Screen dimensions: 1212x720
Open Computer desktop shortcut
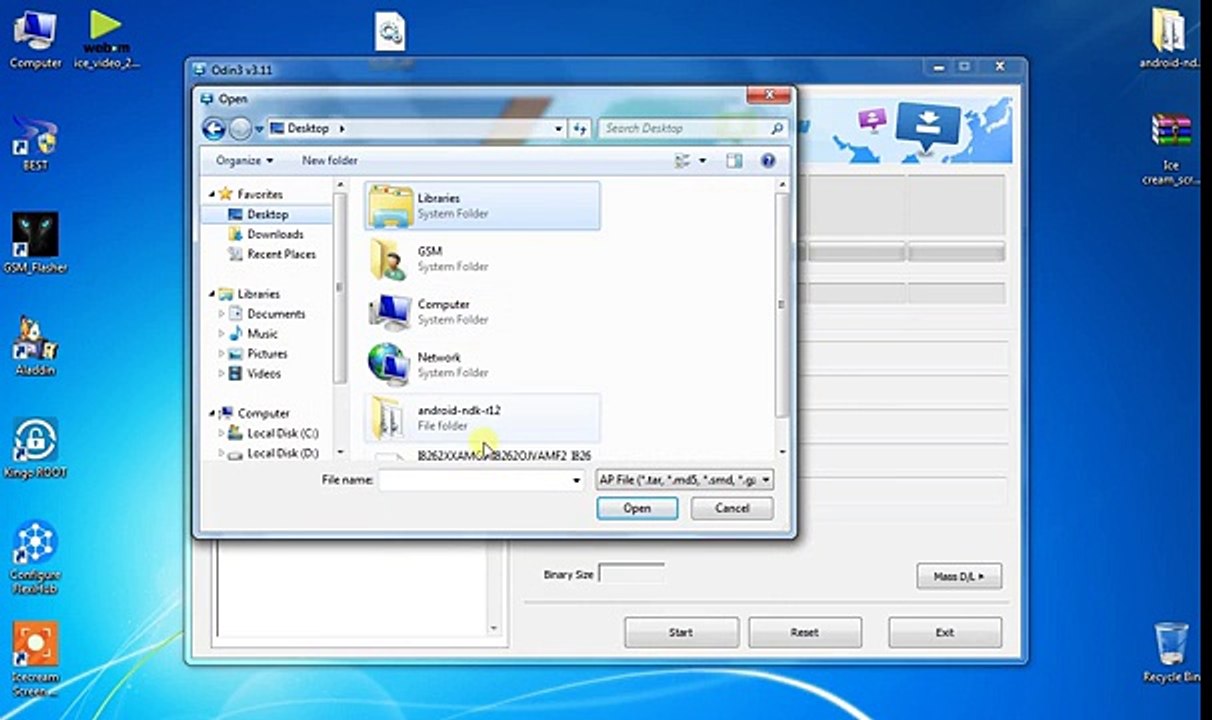tap(35, 38)
